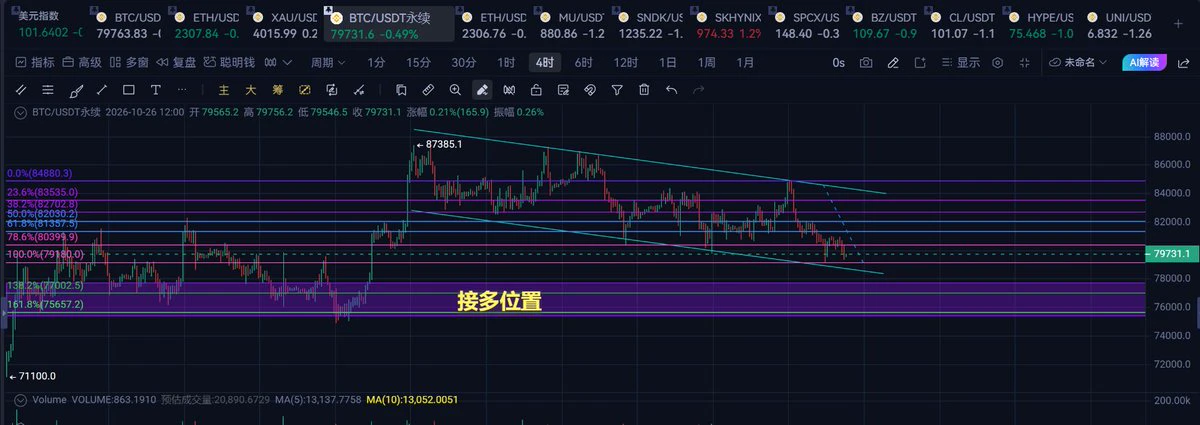Click the AI解读 button
This screenshot has height=425, width=1200.
pyautogui.click(x=1144, y=62)
